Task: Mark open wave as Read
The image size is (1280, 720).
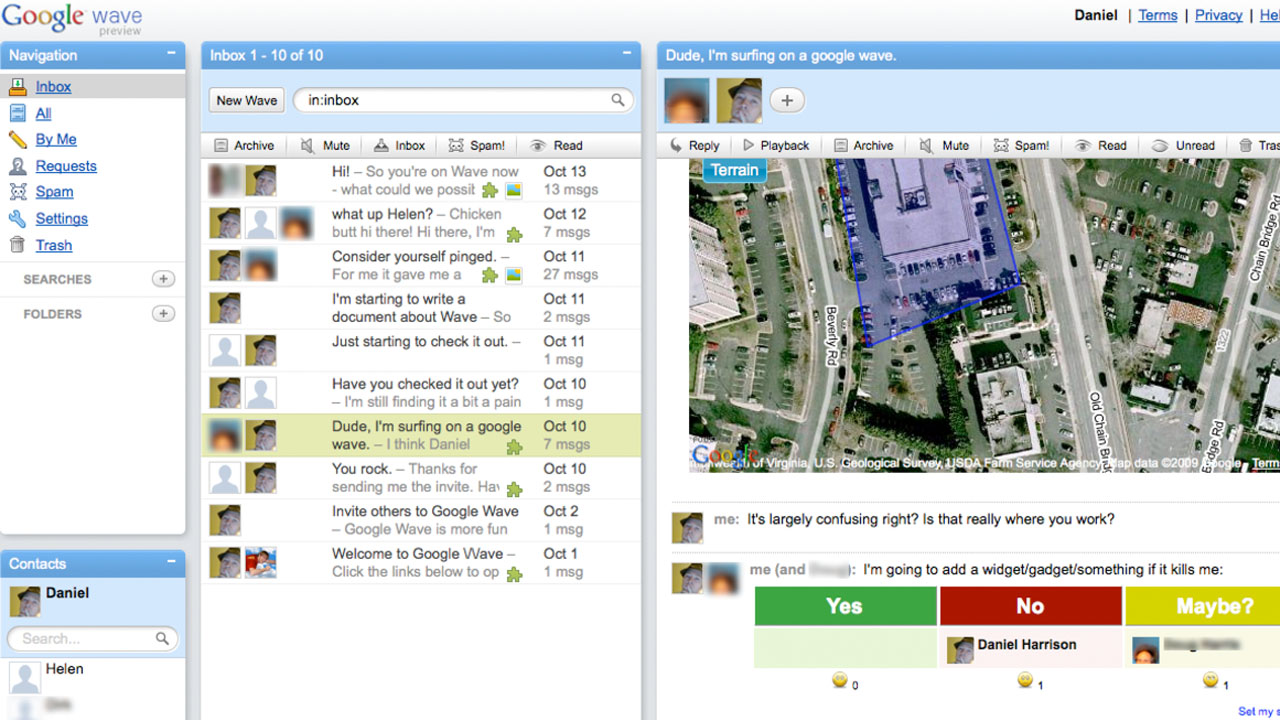Action: click(1101, 145)
